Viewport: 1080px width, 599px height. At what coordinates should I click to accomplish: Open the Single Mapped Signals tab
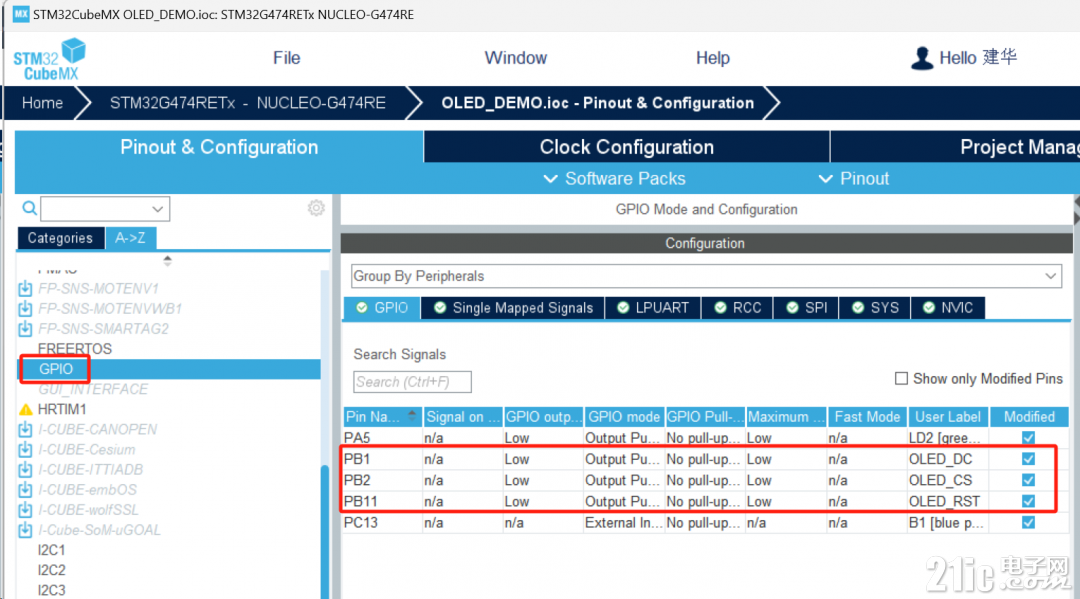[x=513, y=308]
